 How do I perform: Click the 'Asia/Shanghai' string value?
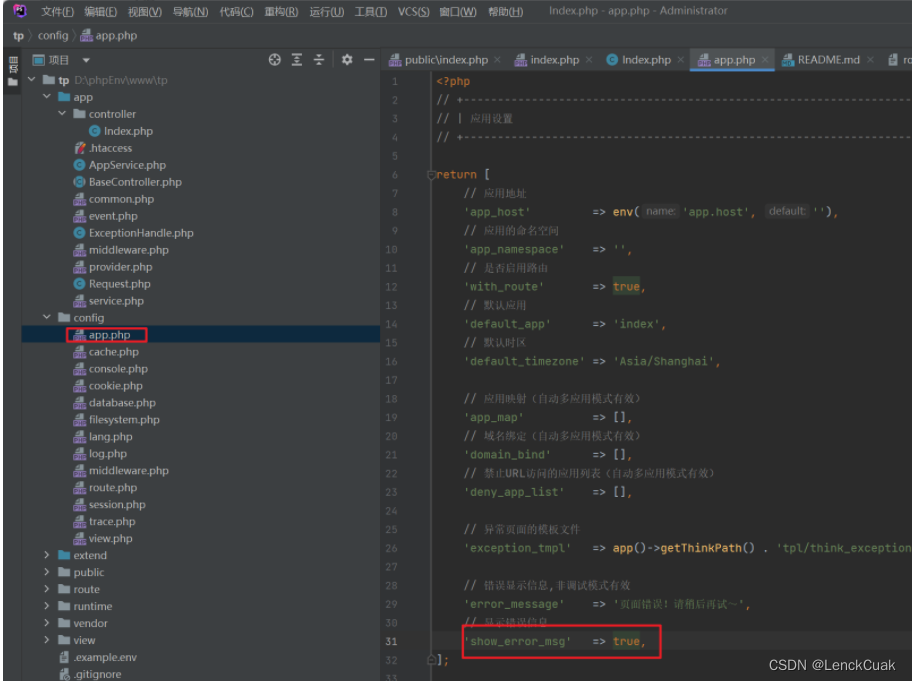coord(664,361)
